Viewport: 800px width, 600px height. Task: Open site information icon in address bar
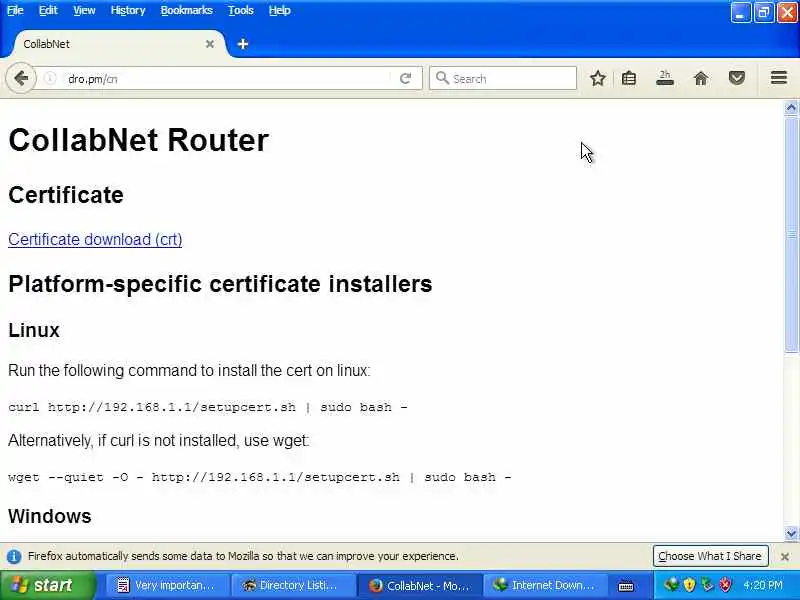[x=50, y=79]
